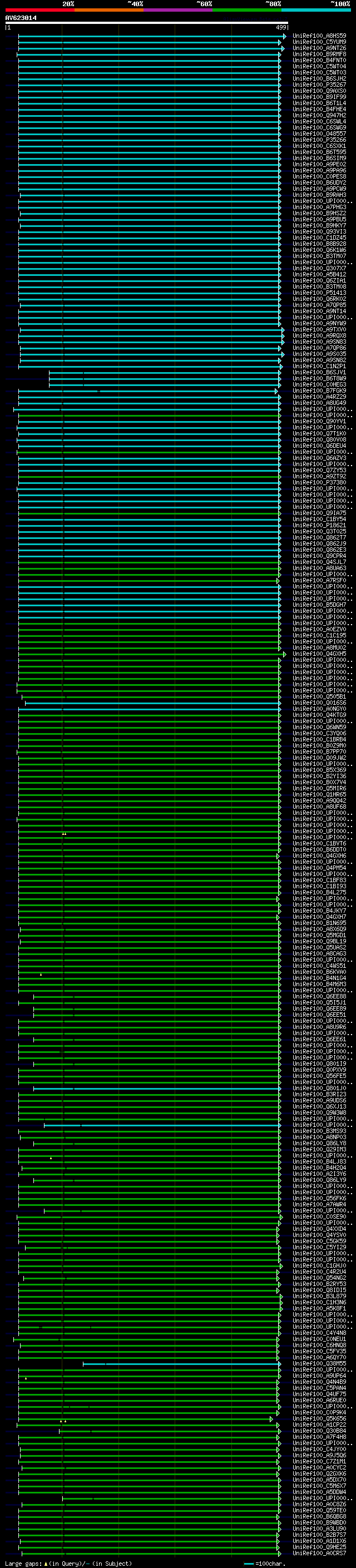This screenshot has width=356, height=1568.
Task: Click the UniRef100_P37380 label
Action: tap(319, 483)
